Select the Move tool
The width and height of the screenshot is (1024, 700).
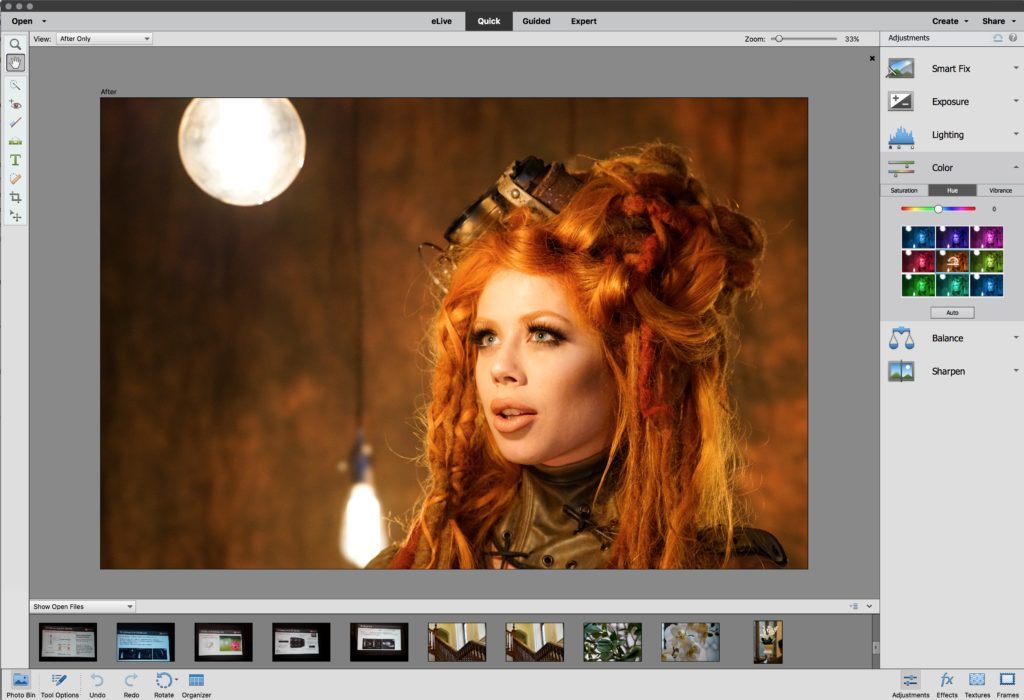click(x=16, y=216)
